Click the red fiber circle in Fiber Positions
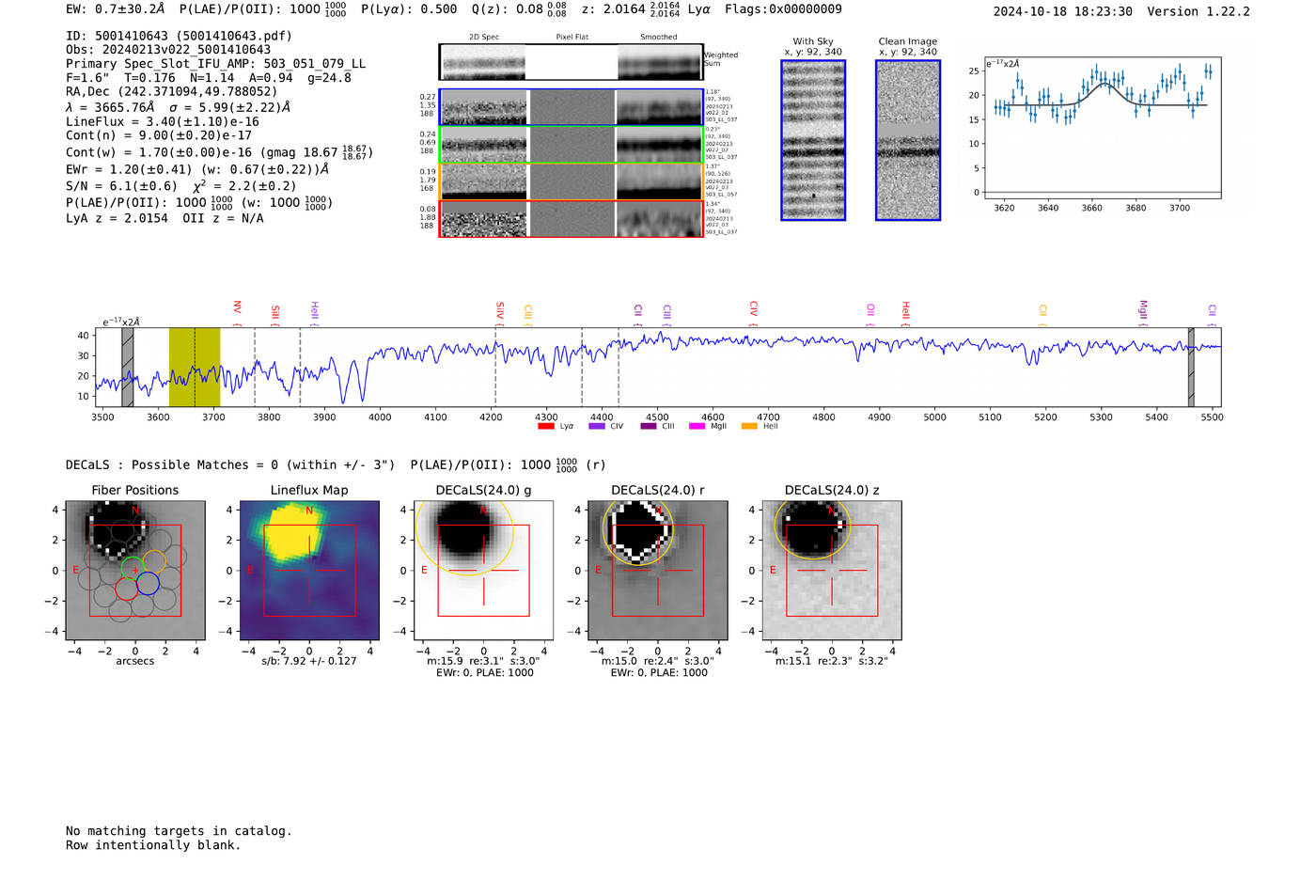The image size is (1316, 896). click(x=127, y=589)
